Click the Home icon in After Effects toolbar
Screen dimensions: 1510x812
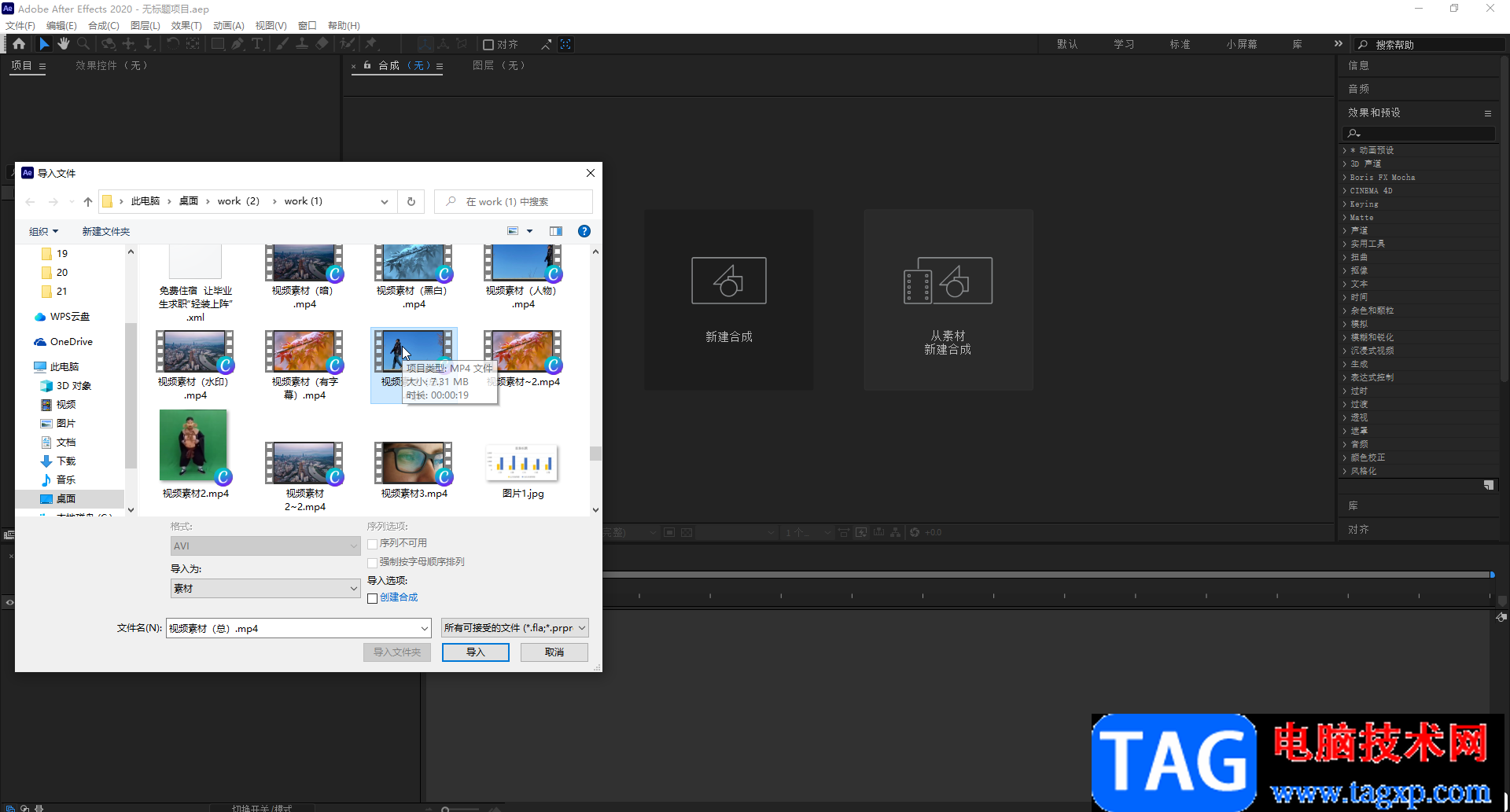pos(19,44)
